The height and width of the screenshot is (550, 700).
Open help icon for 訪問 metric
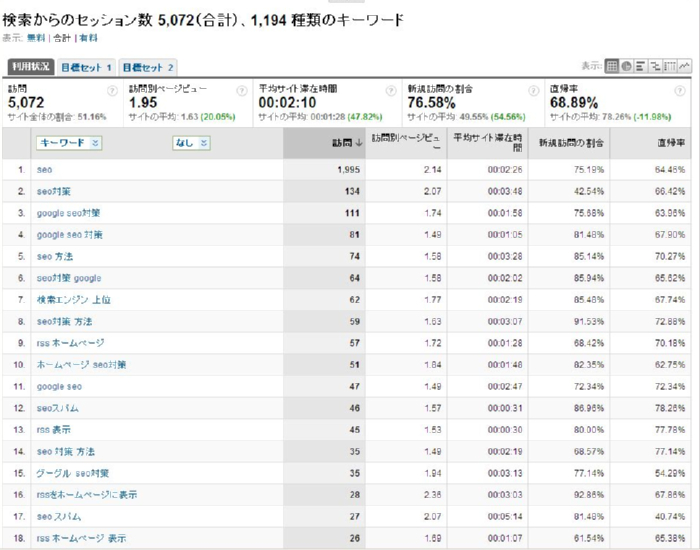tap(112, 91)
